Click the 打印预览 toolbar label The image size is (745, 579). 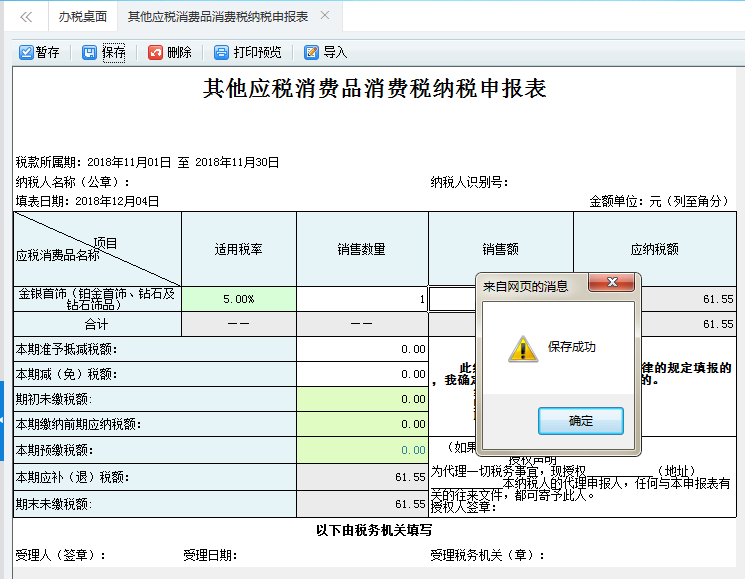click(258, 52)
